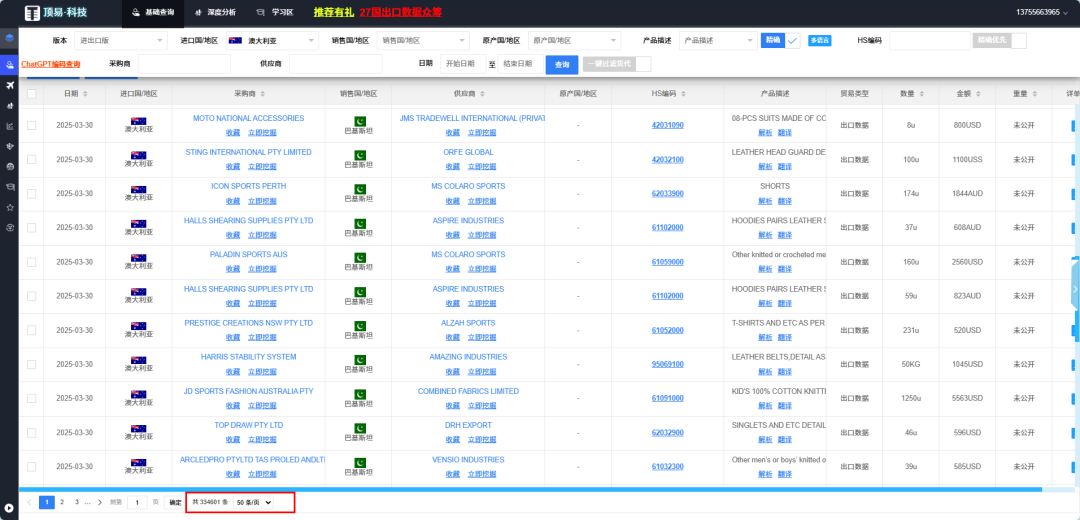Check the ICON SPORTS PERTH row checkbox
The image size is (1080, 520).
pyautogui.click(x=32, y=194)
